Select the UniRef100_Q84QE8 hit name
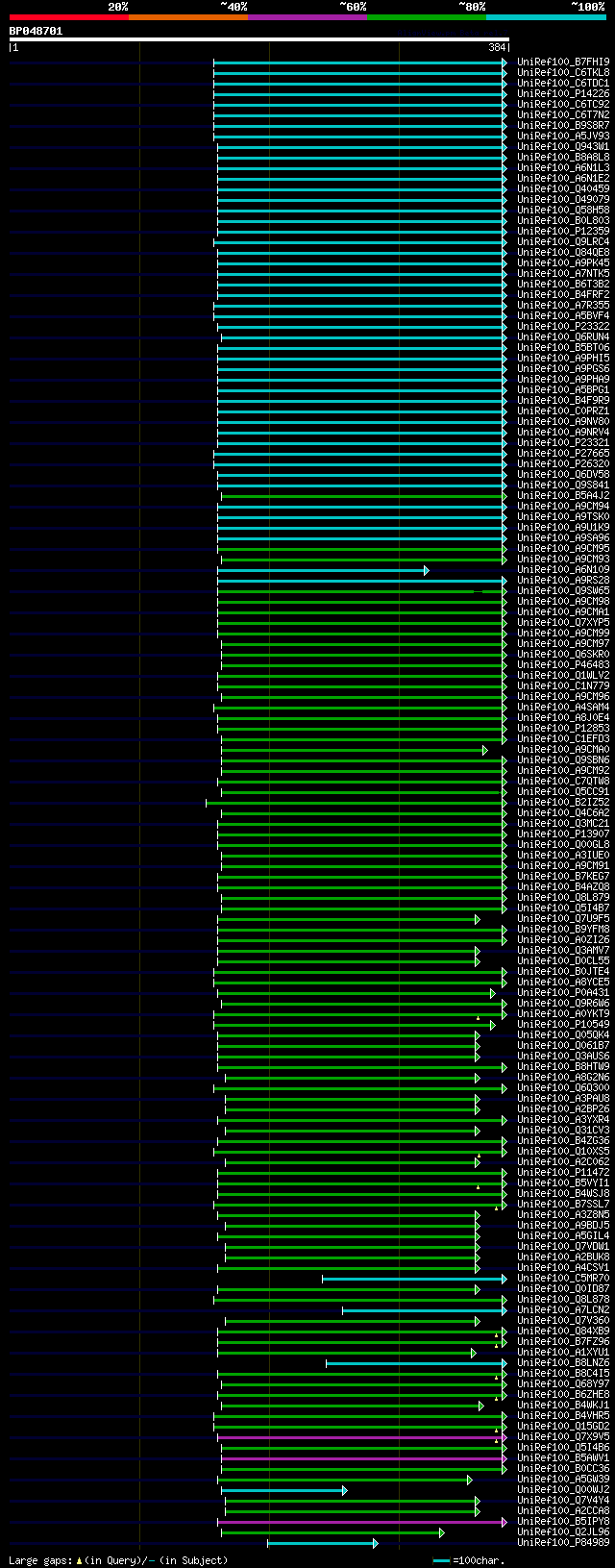 coord(563,252)
